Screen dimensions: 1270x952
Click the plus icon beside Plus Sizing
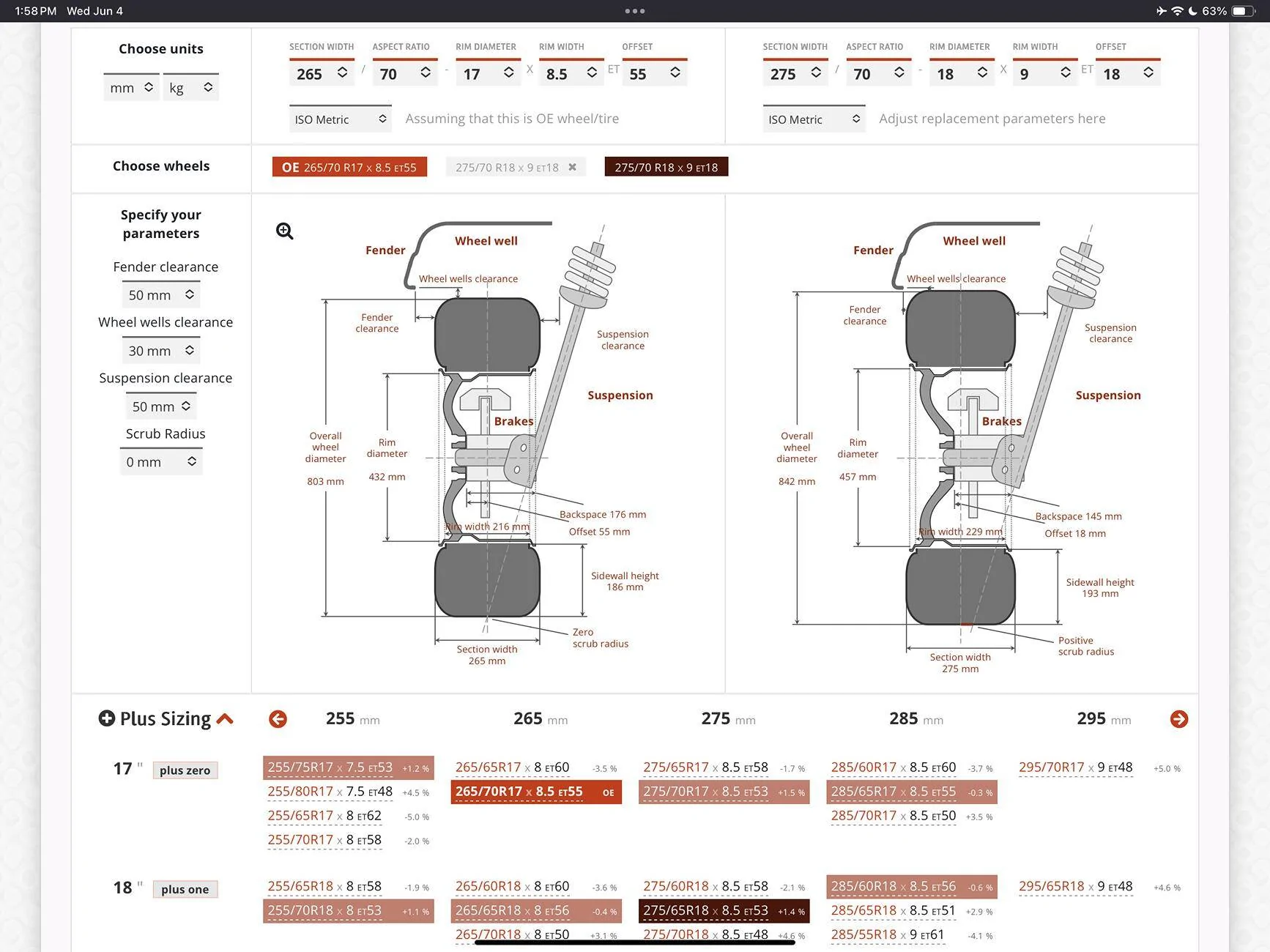(x=107, y=718)
